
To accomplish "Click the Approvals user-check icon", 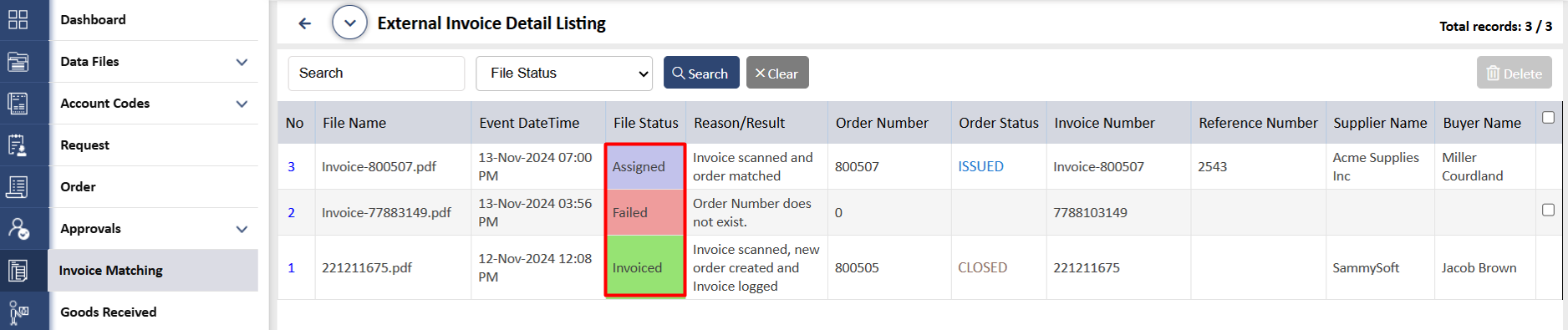I will click(18, 229).
